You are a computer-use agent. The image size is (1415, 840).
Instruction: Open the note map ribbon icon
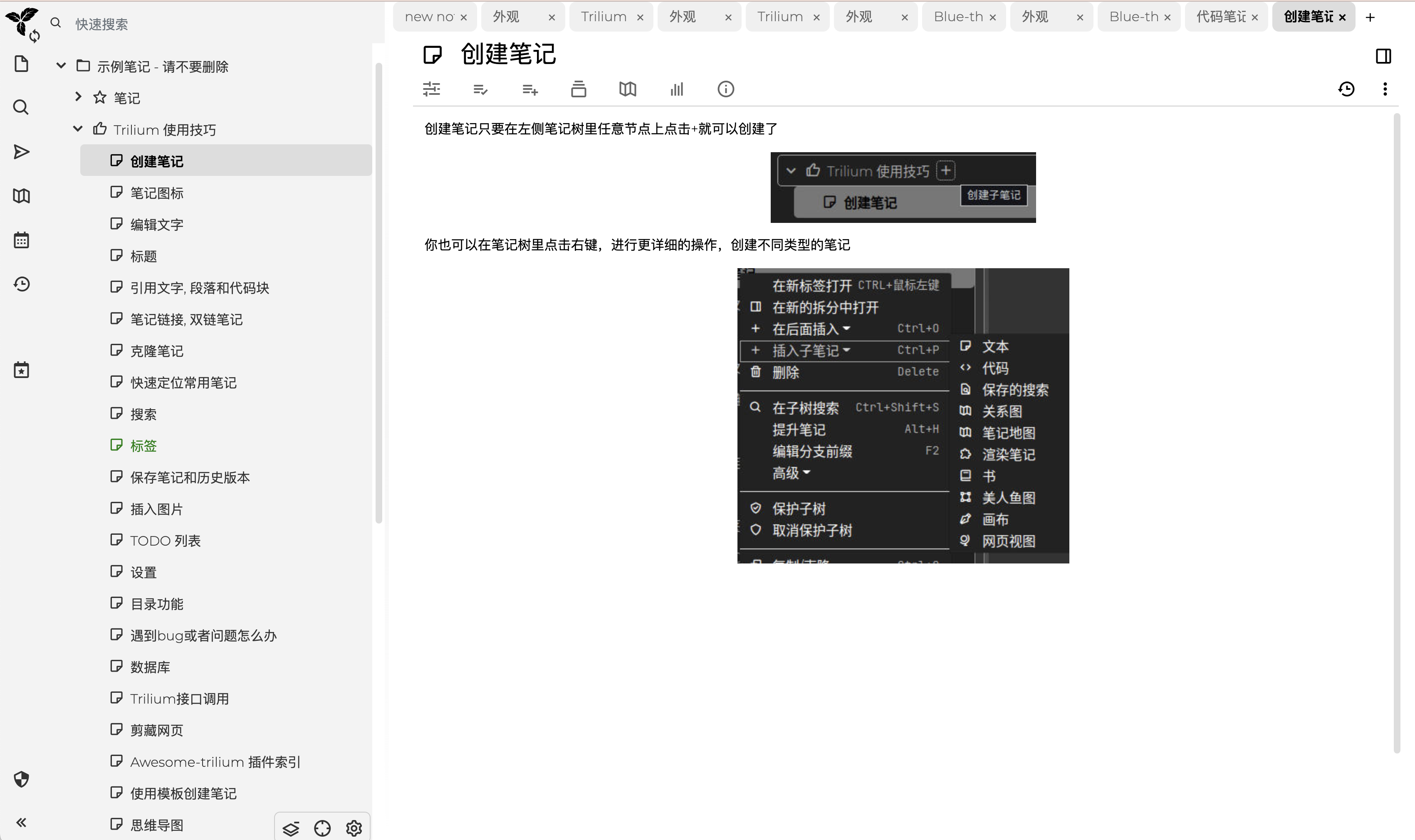click(627, 89)
